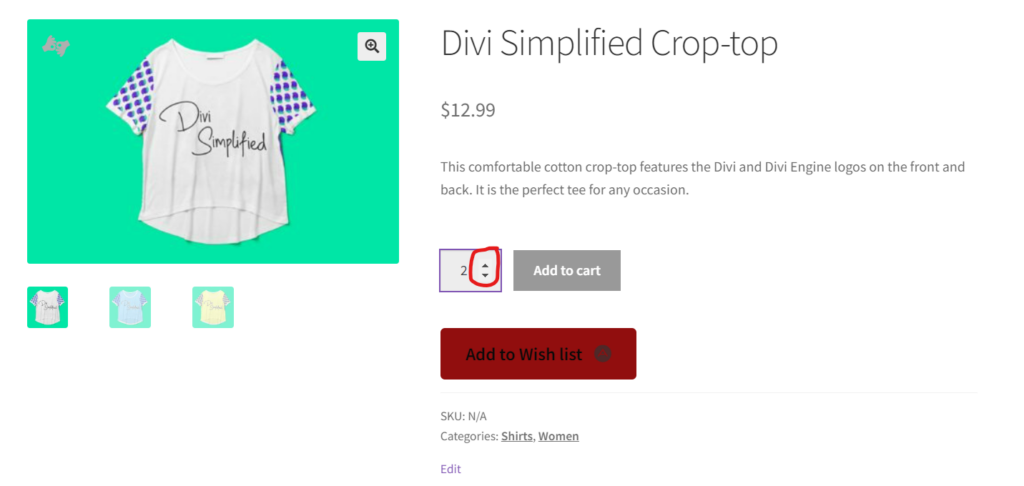Open the Shirts category link
Viewport: 1024px width, 486px height.
tap(517, 436)
